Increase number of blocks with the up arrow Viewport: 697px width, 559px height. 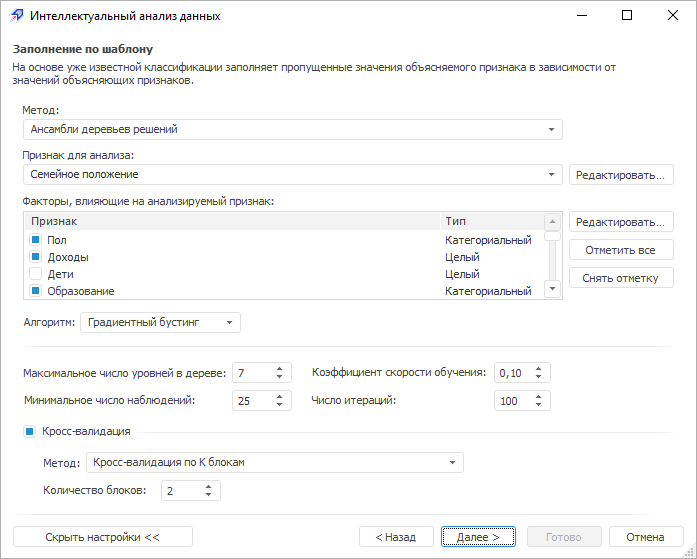[209, 486]
